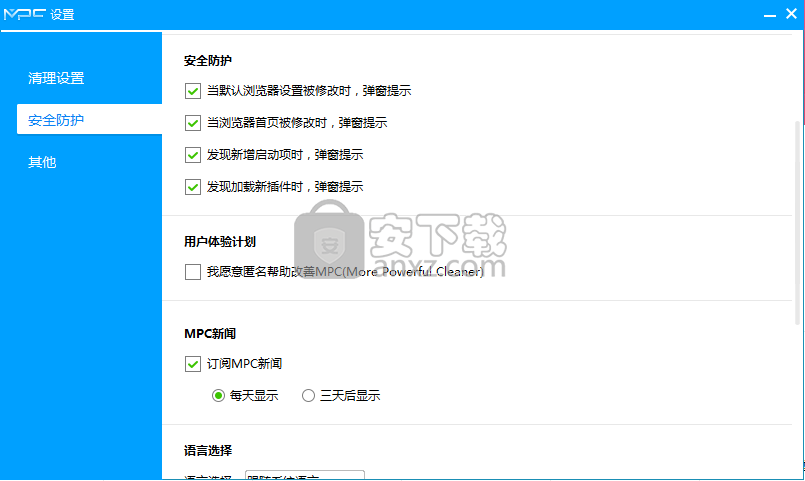805x481 pixels.
Task: Click the 语言选择 section heading
Action: 208,451
